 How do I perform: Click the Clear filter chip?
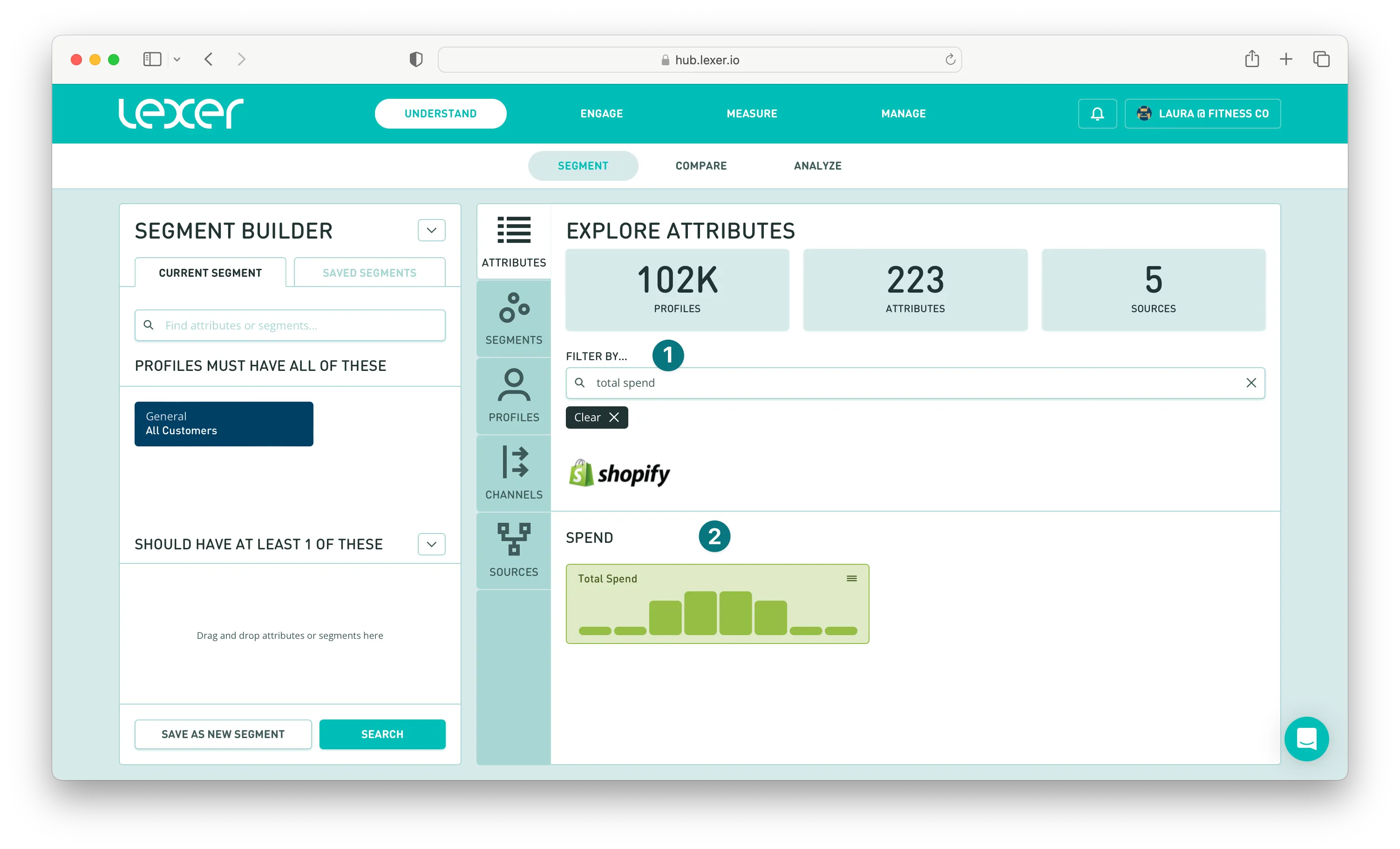(596, 418)
